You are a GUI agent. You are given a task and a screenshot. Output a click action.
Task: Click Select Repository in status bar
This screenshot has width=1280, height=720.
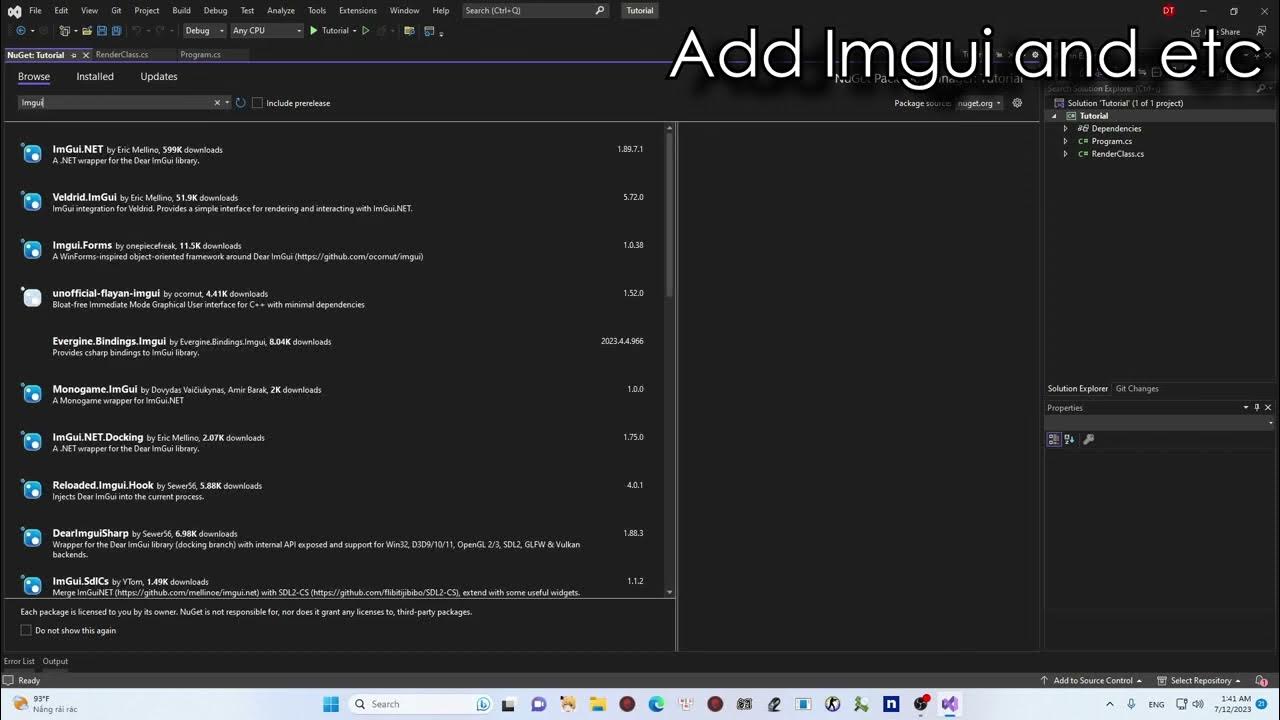pyautogui.click(x=1200, y=681)
